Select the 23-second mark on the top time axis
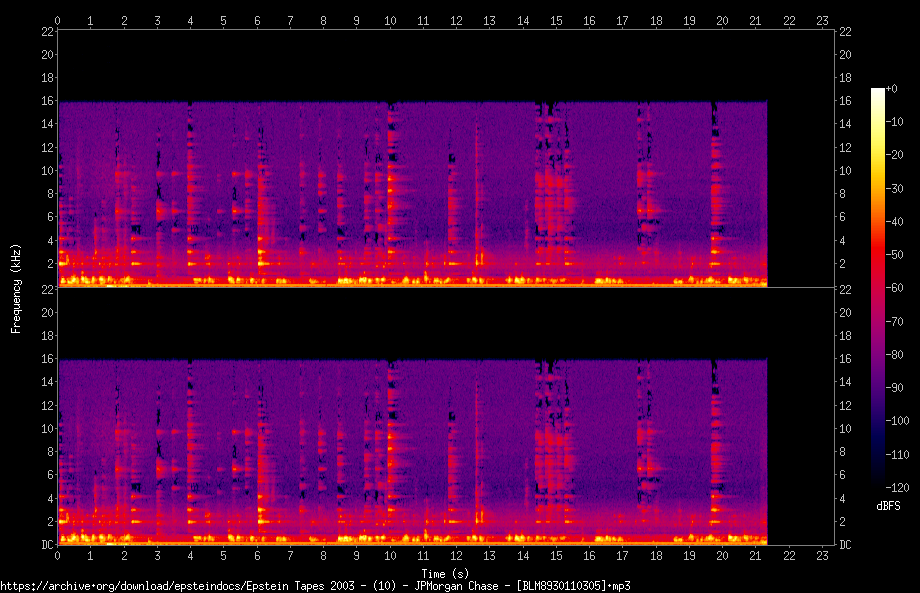920x593 pixels. pyautogui.click(x=822, y=20)
